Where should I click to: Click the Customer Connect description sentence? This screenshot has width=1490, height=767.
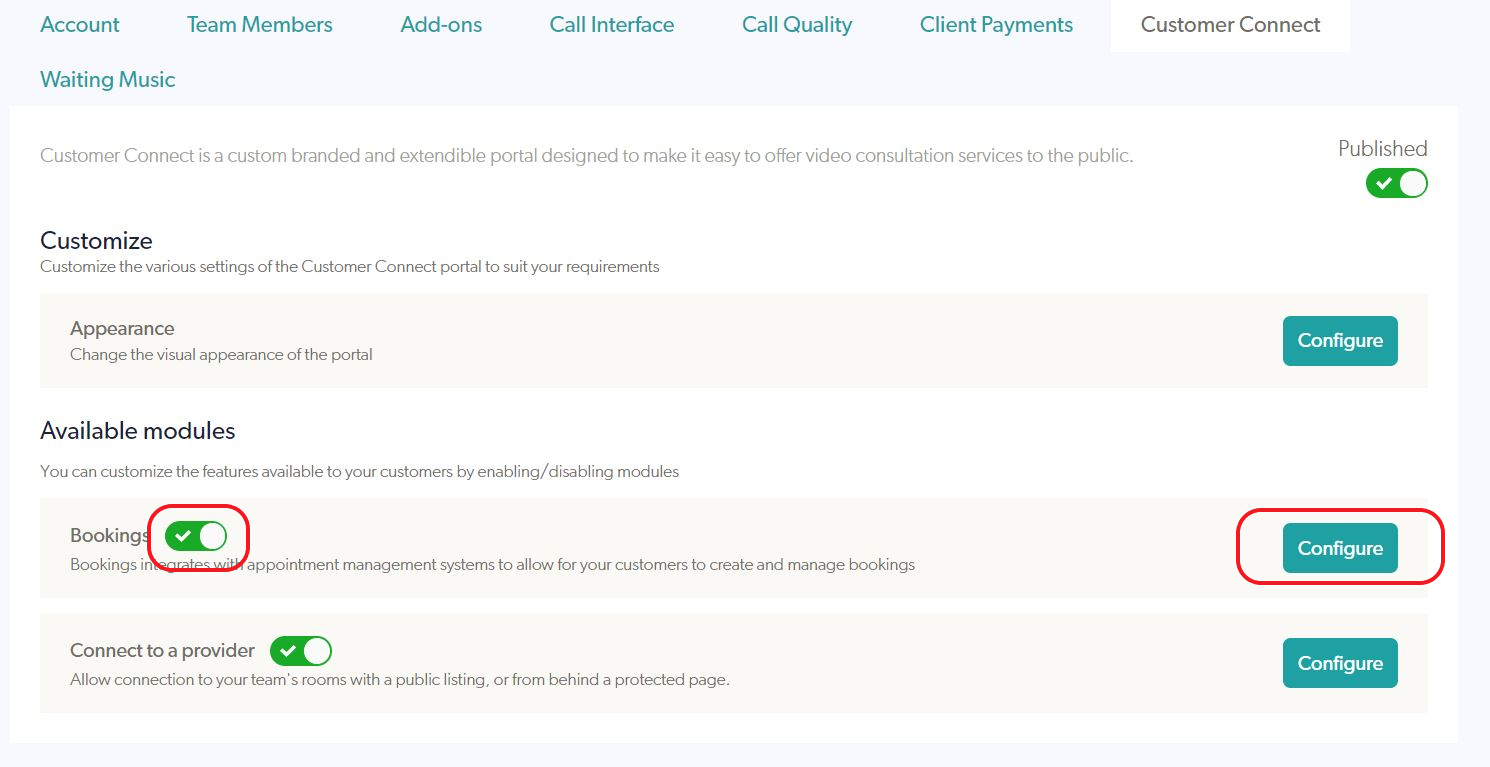pos(587,156)
